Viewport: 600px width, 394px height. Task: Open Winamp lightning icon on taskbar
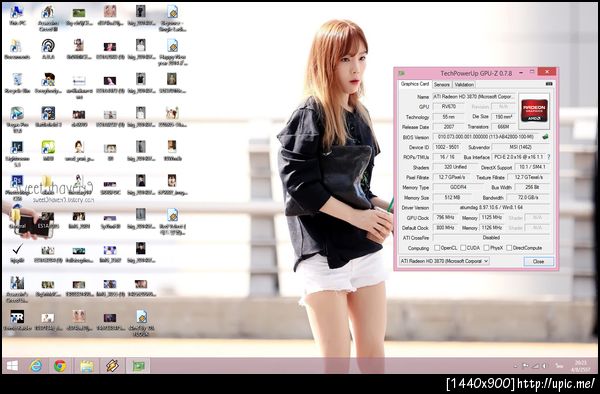click(x=112, y=366)
